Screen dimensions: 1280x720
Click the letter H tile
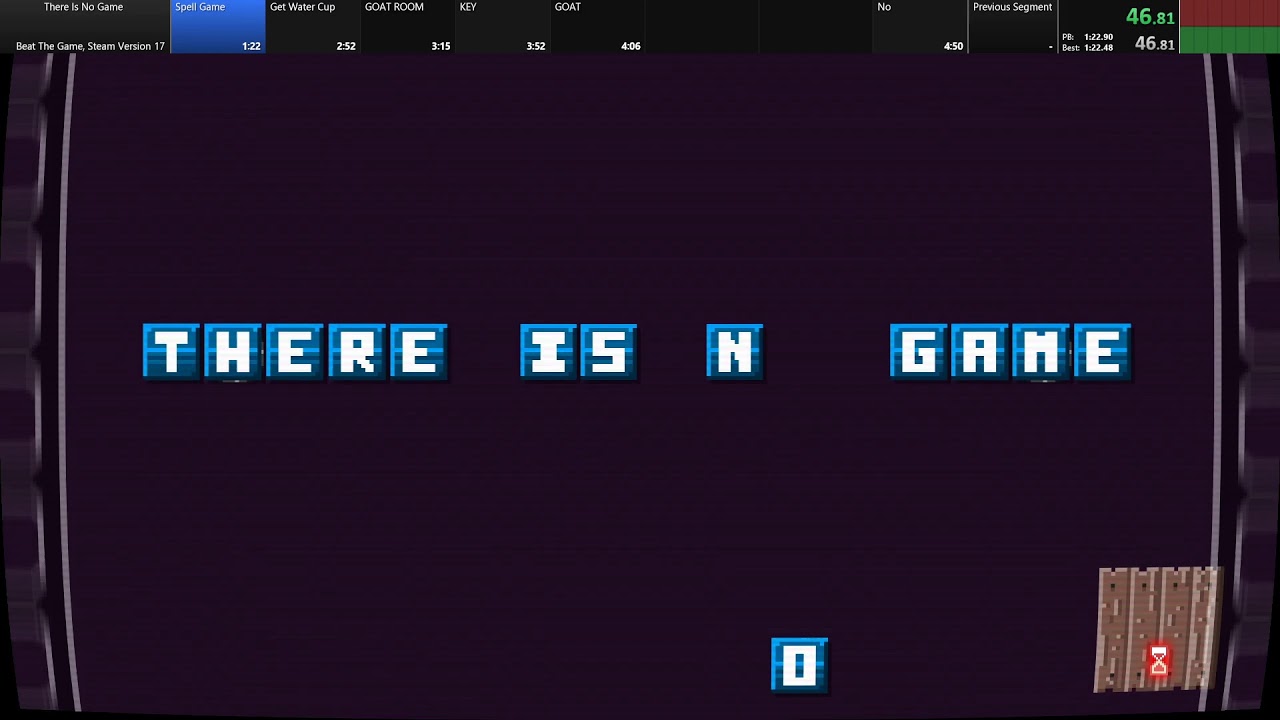click(x=234, y=352)
